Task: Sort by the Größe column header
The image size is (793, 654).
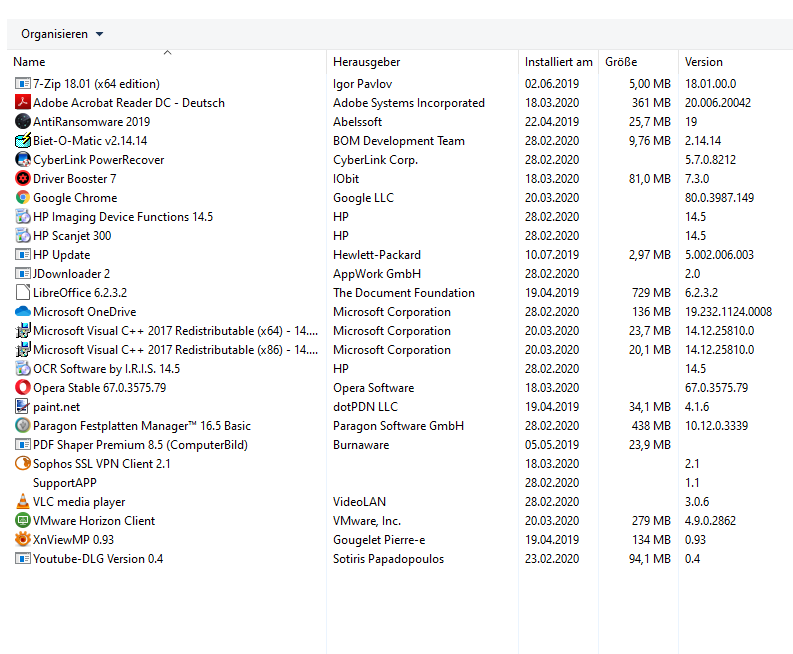Action: click(638, 62)
